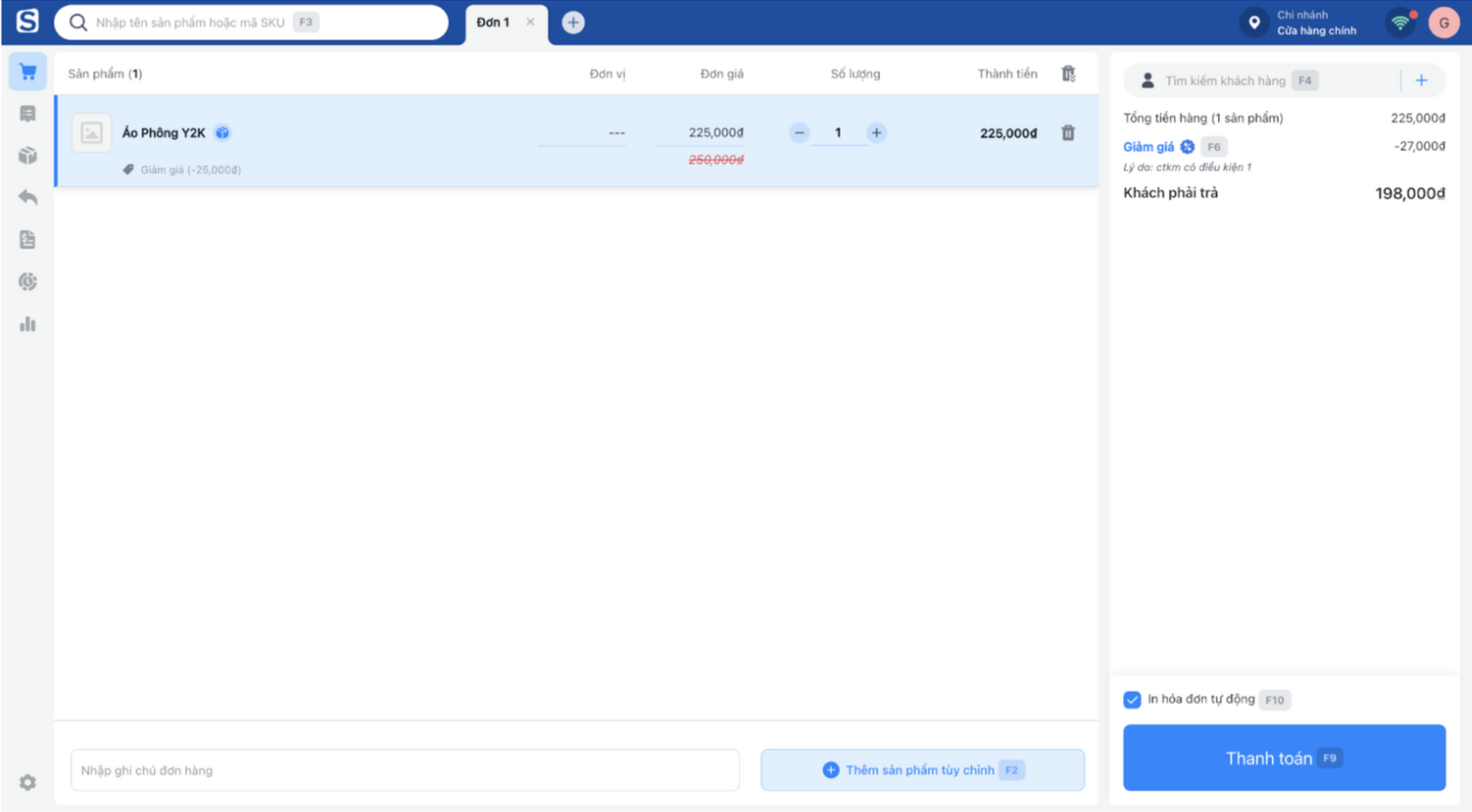Viewport: 1472px width, 812px height.
Task: Open the orders list sidebar icon
Action: pos(27,114)
